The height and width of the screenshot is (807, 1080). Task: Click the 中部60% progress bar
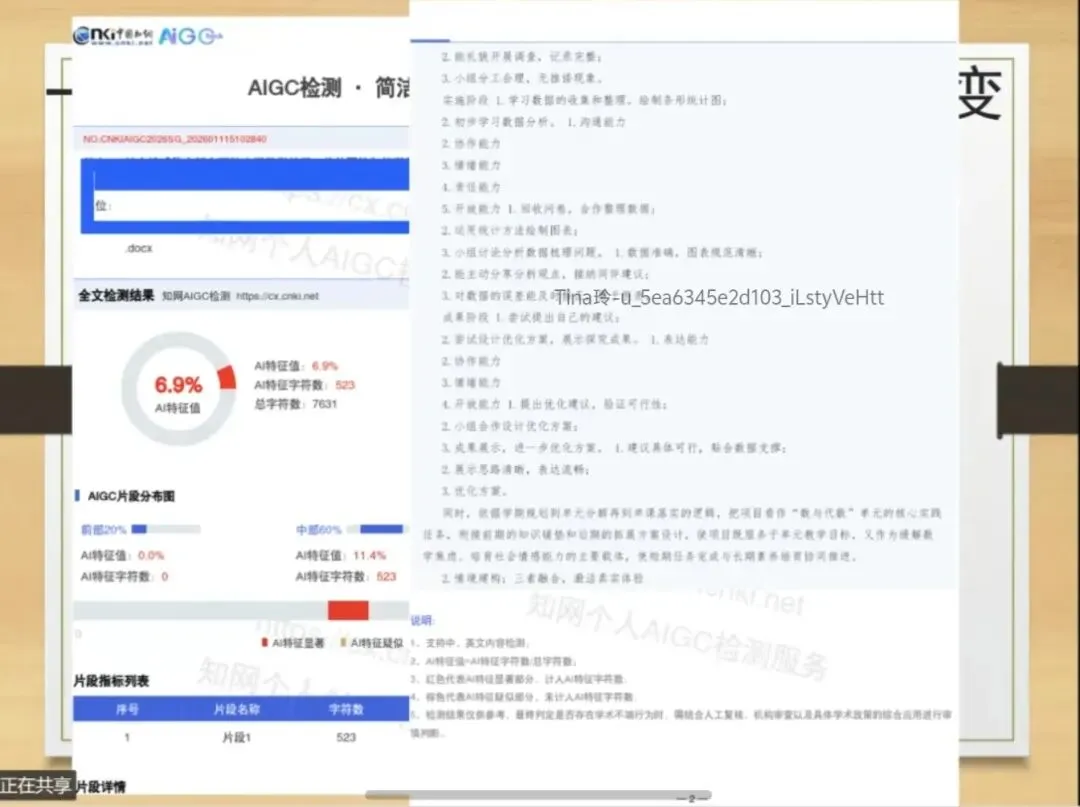[x=377, y=529]
